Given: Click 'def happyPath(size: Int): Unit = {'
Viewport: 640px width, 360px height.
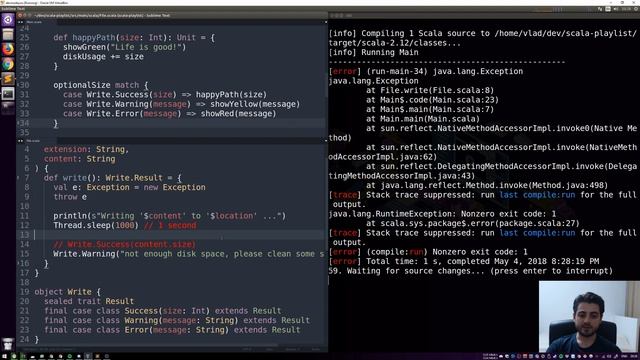Looking at the screenshot, I should tap(134, 38).
